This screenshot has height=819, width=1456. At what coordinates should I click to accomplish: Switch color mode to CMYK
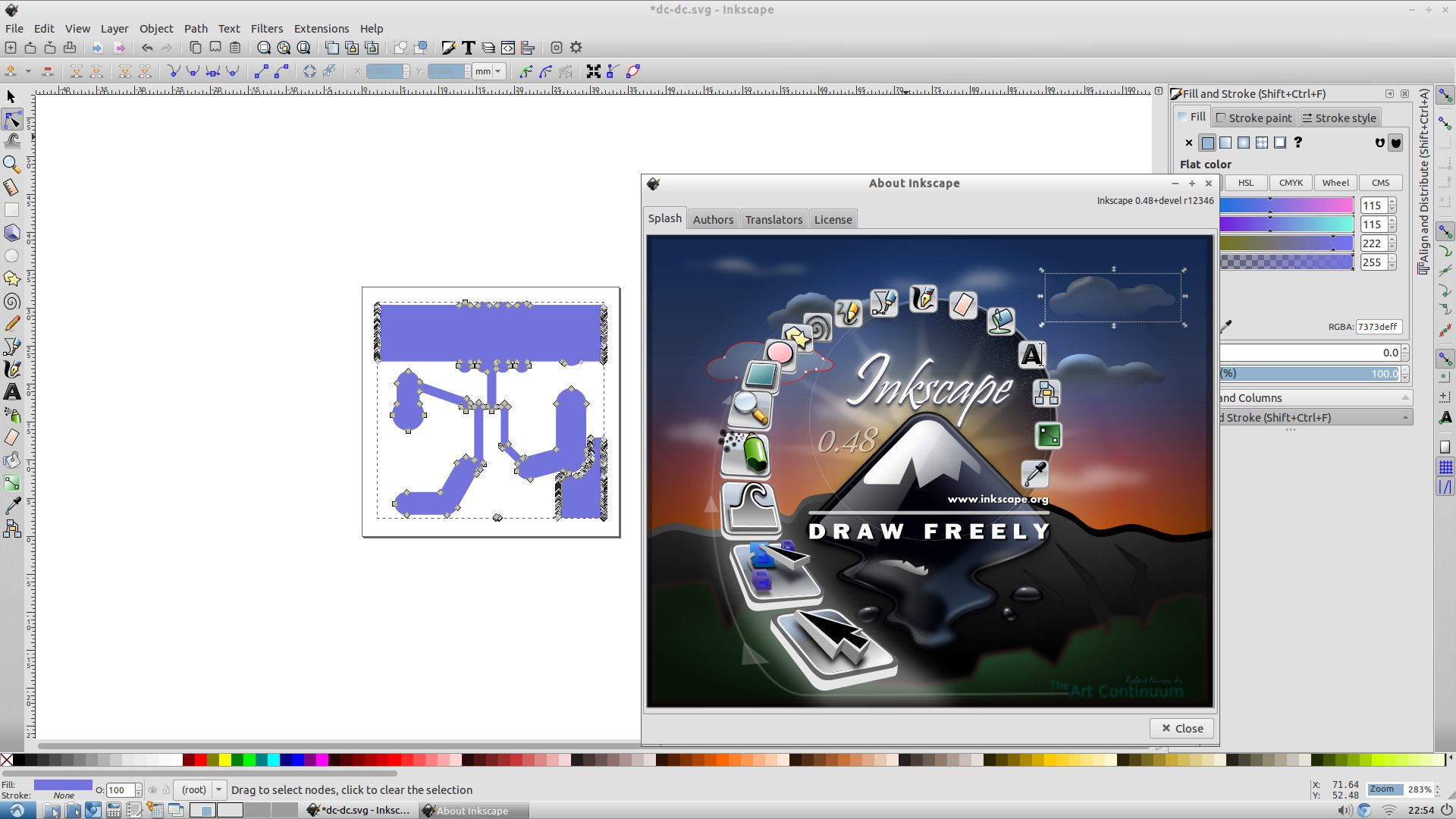coord(1291,183)
